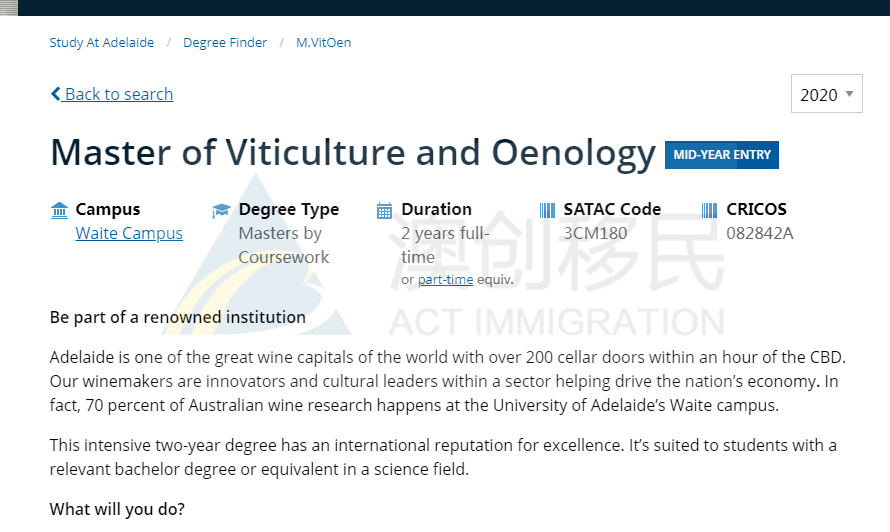Open the Study At Adelaide breadcrumb

coord(102,43)
